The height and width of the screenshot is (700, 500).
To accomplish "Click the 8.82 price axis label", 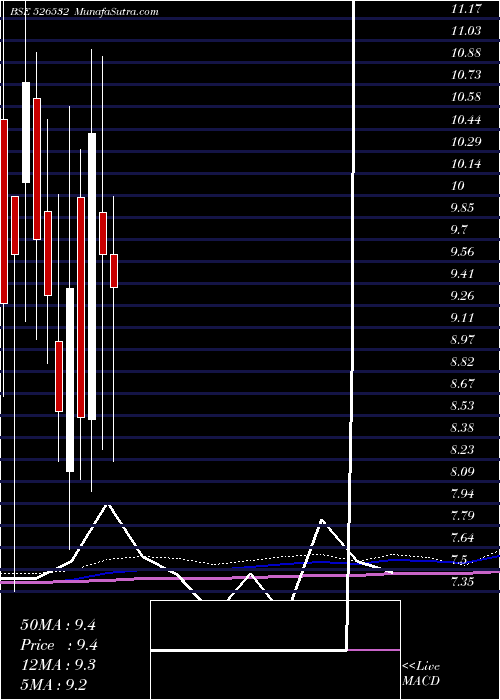I will [462, 362].
